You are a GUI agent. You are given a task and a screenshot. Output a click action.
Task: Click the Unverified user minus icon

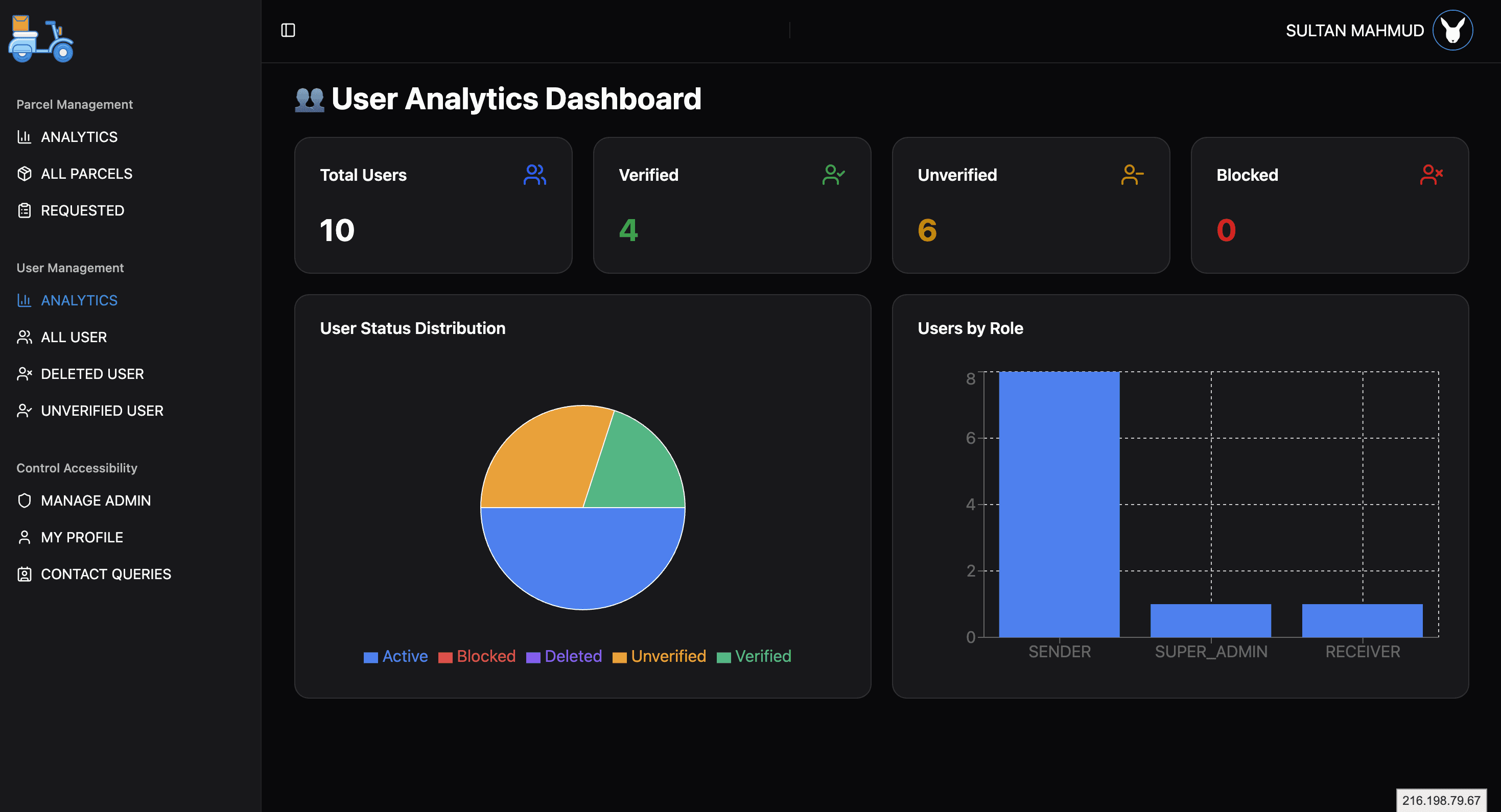(x=1132, y=175)
